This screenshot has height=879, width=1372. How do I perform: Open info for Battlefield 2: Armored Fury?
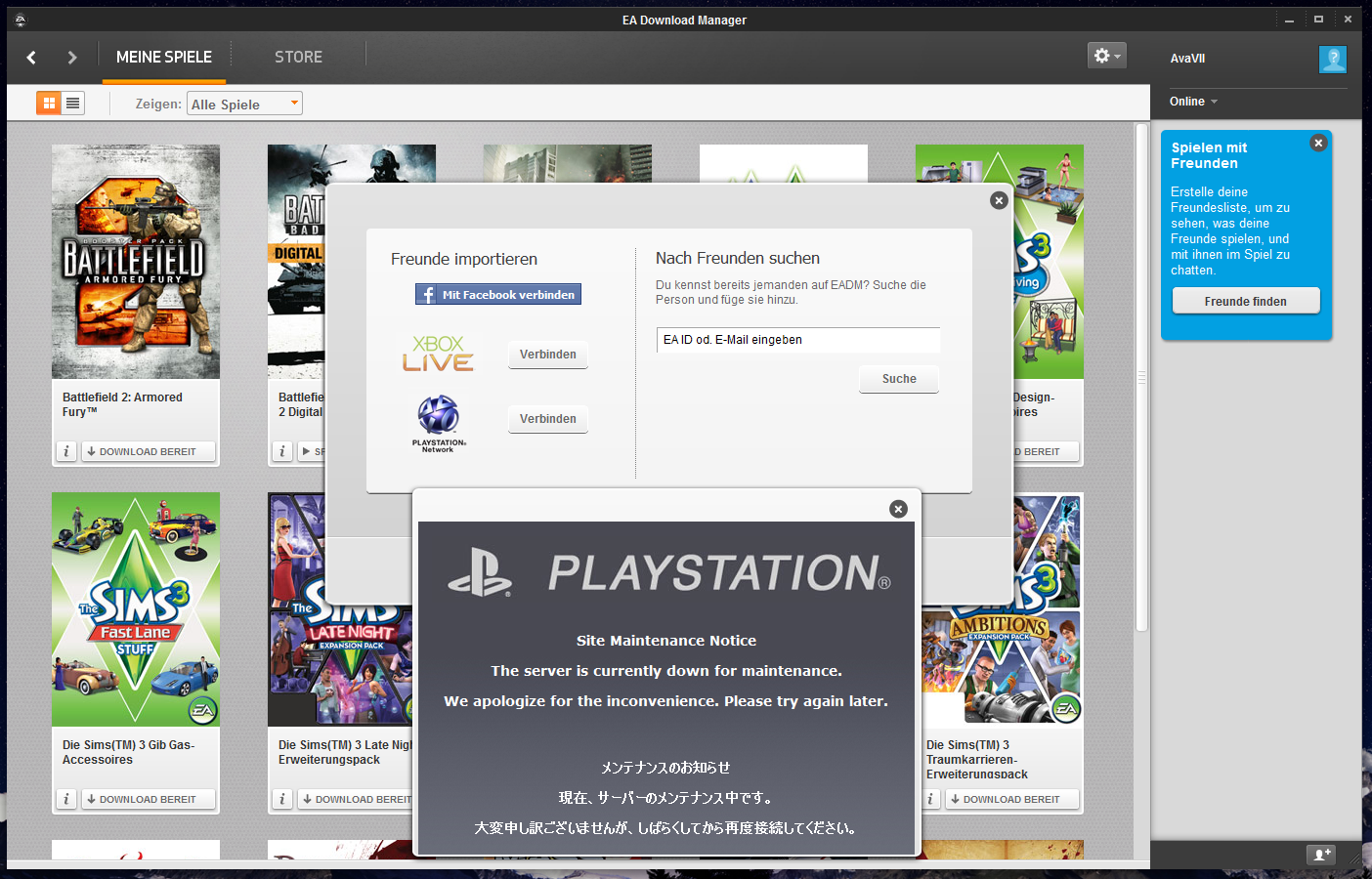[65, 451]
